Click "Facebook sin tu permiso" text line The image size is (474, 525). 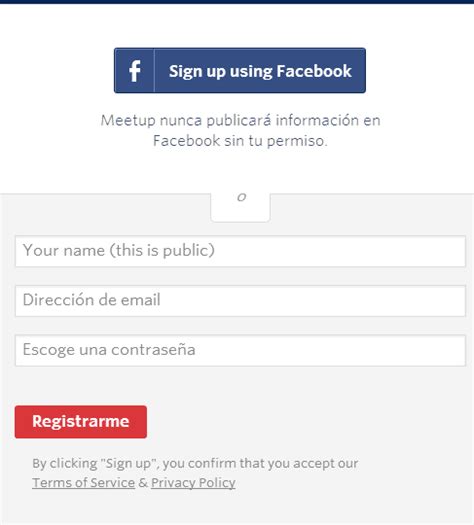click(x=240, y=141)
